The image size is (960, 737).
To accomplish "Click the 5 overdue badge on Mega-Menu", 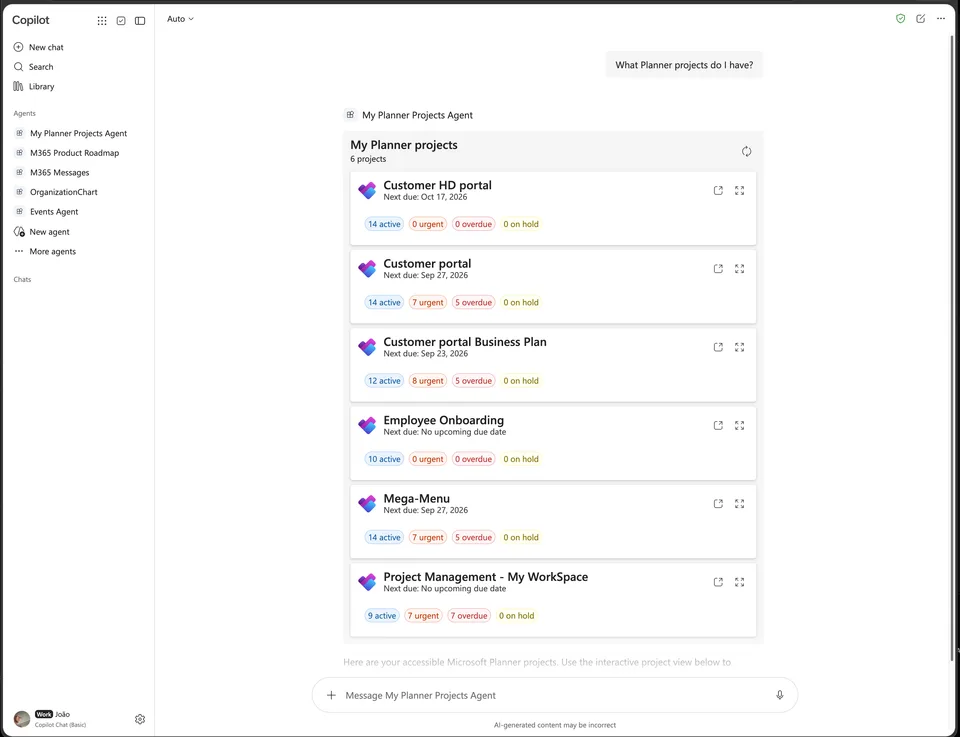I will tap(473, 537).
